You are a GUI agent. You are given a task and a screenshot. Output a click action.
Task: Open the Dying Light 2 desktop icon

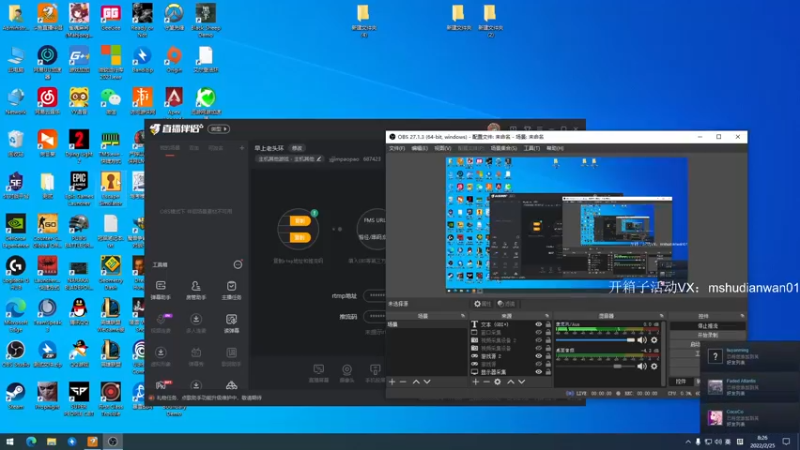79,146
